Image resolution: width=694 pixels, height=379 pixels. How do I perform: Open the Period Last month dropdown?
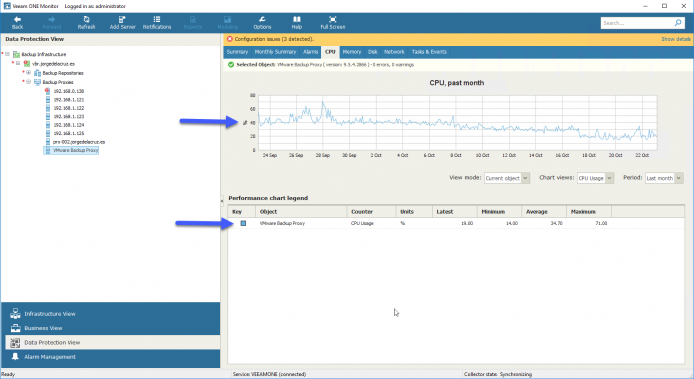[x=664, y=178]
